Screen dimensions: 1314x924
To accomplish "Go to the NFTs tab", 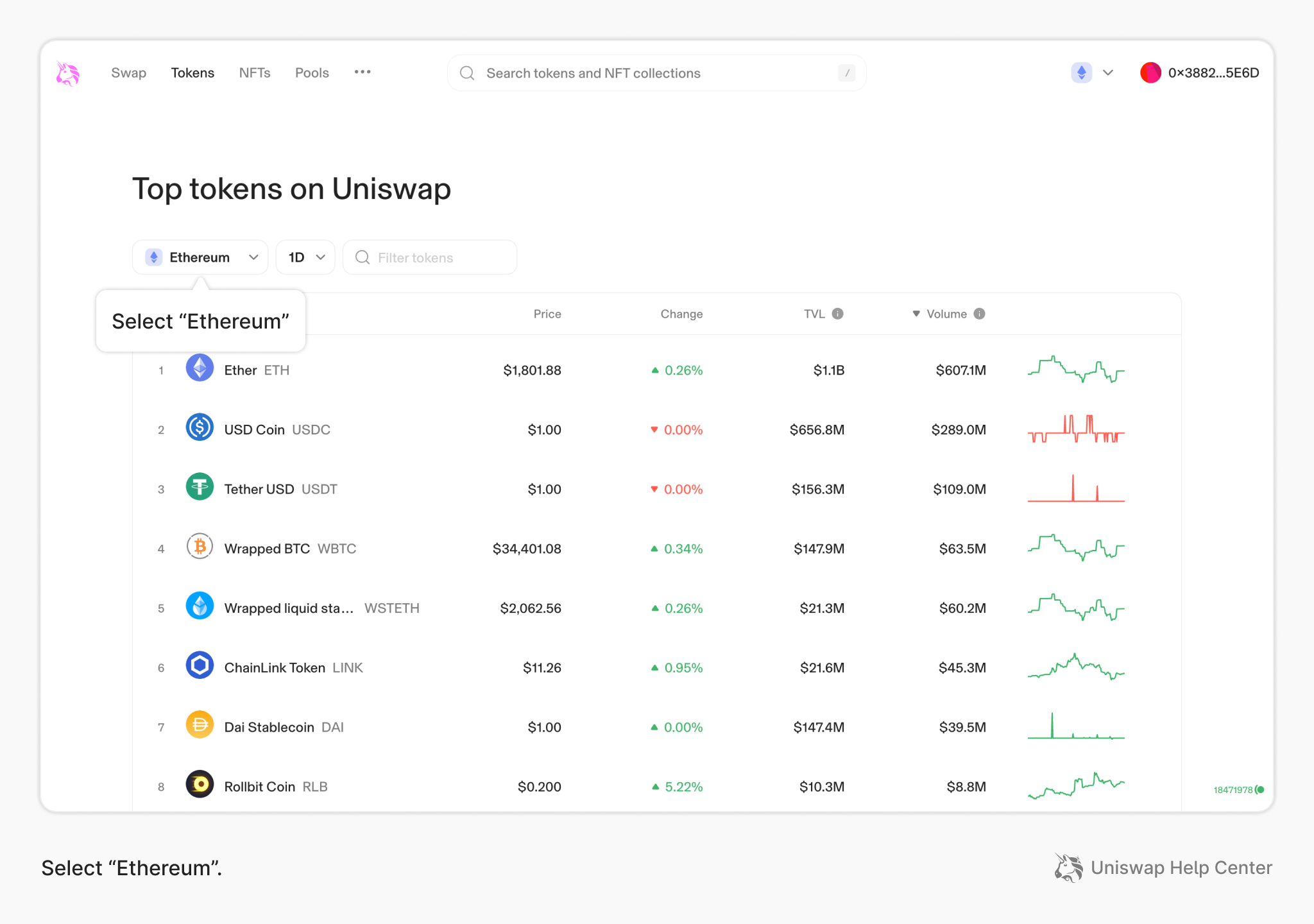I will (x=255, y=73).
